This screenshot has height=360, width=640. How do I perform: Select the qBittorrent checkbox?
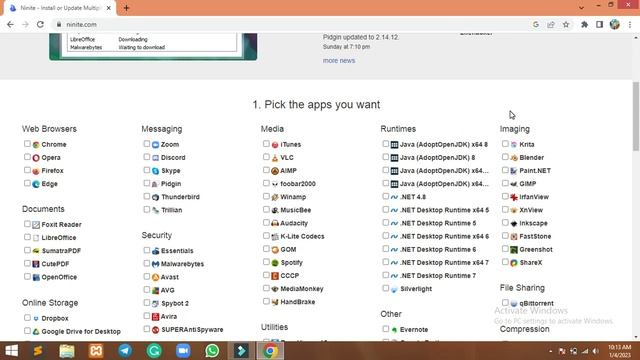[x=505, y=302]
